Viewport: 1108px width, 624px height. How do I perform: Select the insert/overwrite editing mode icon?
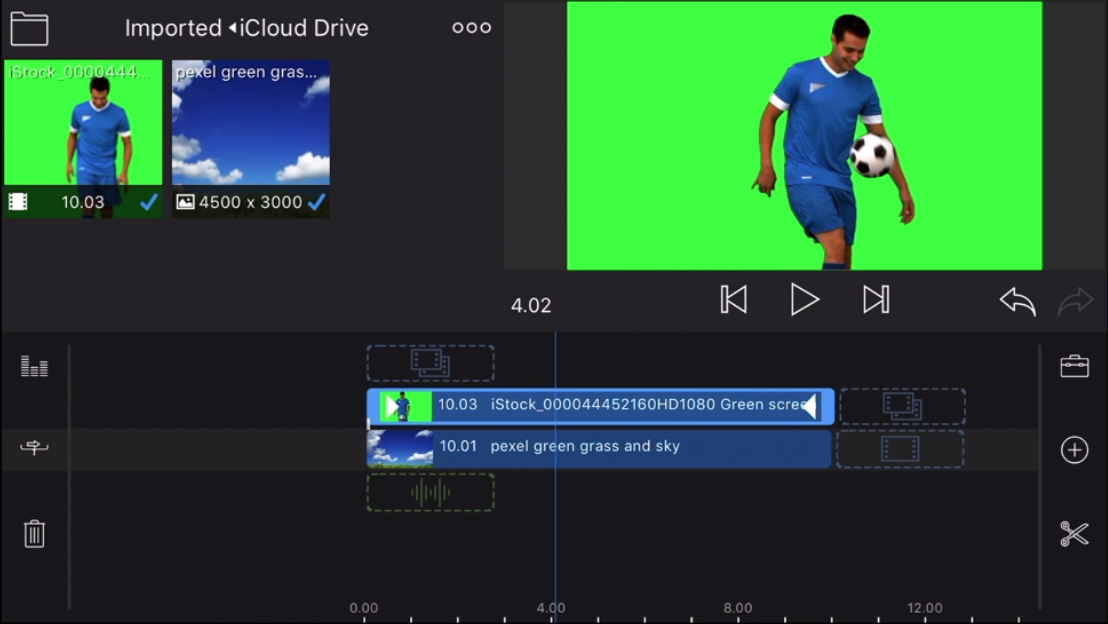tap(33, 449)
